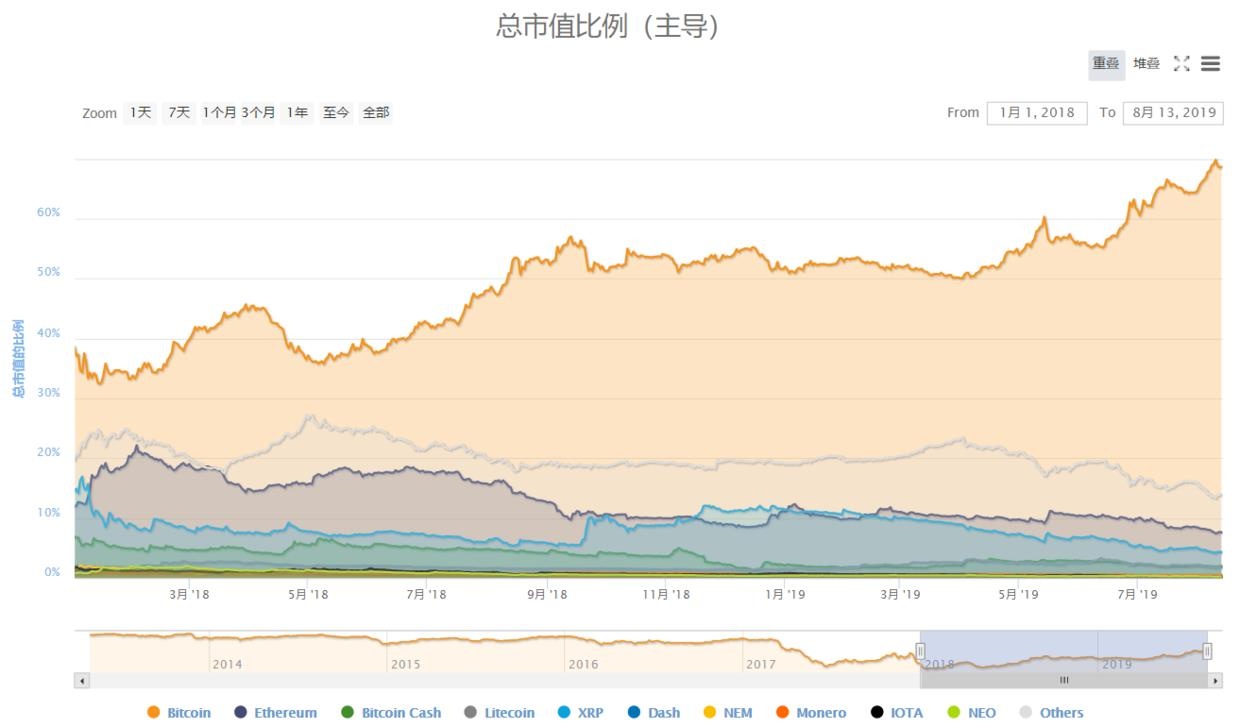Image resolution: width=1240 pixels, height=728 pixels.
Task: Set zoom range to 7天
Action: [179, 113]
